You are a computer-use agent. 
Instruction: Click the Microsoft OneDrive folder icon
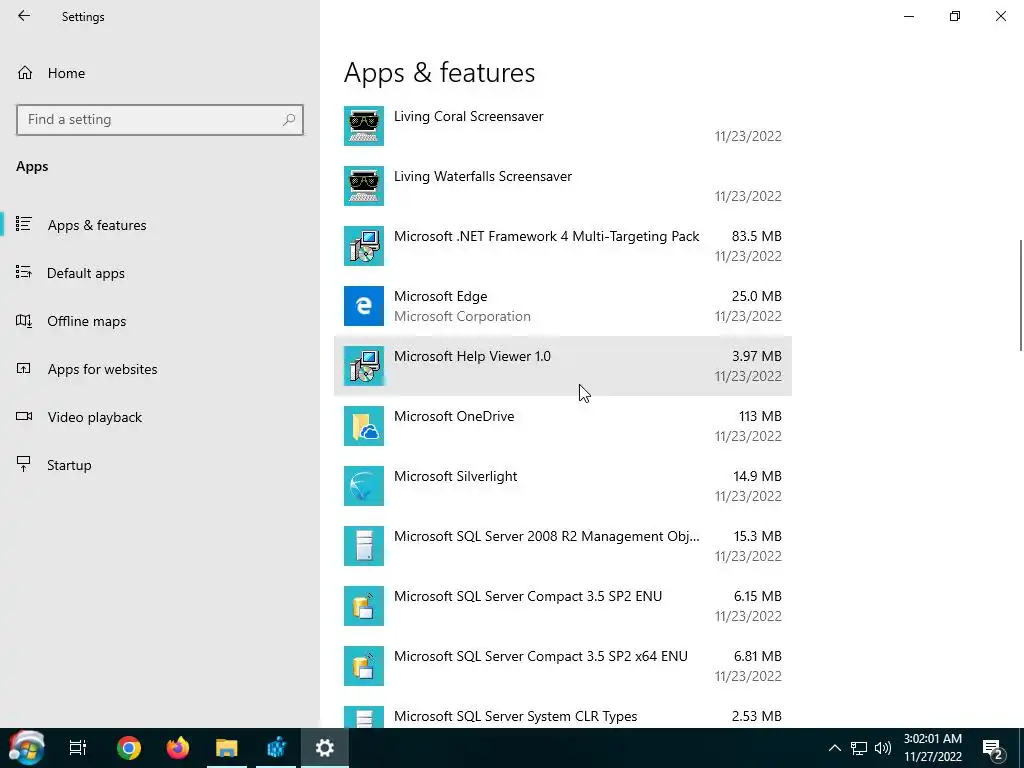364,426
